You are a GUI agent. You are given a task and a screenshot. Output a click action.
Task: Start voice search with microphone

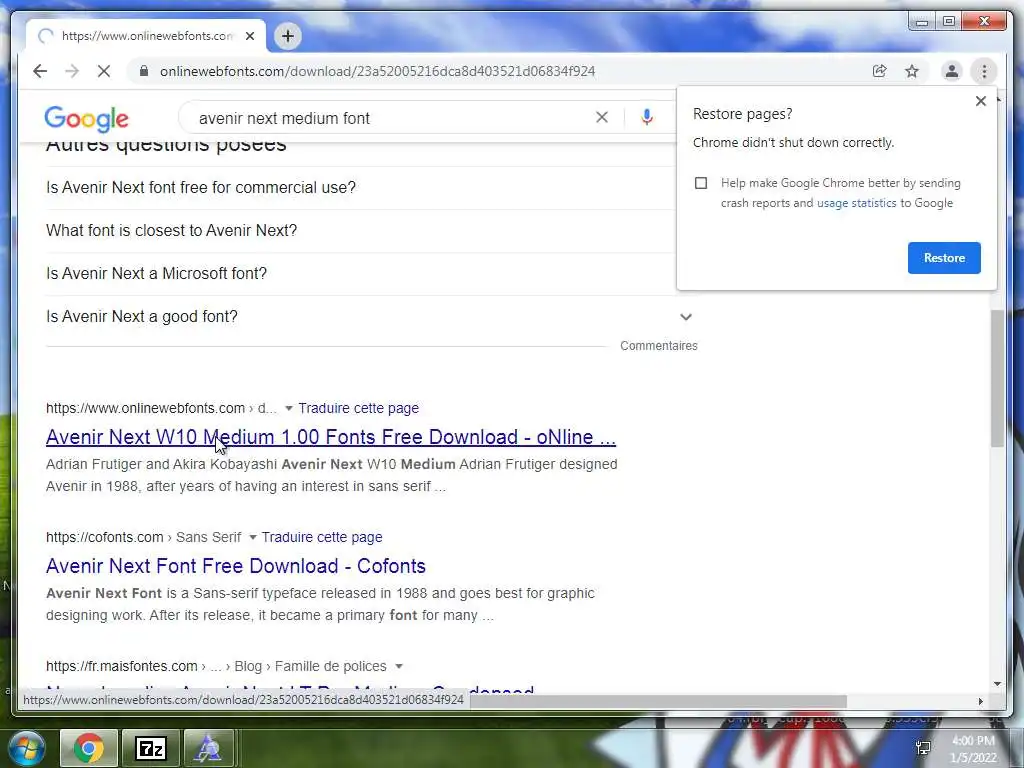(x=647, y=118)
